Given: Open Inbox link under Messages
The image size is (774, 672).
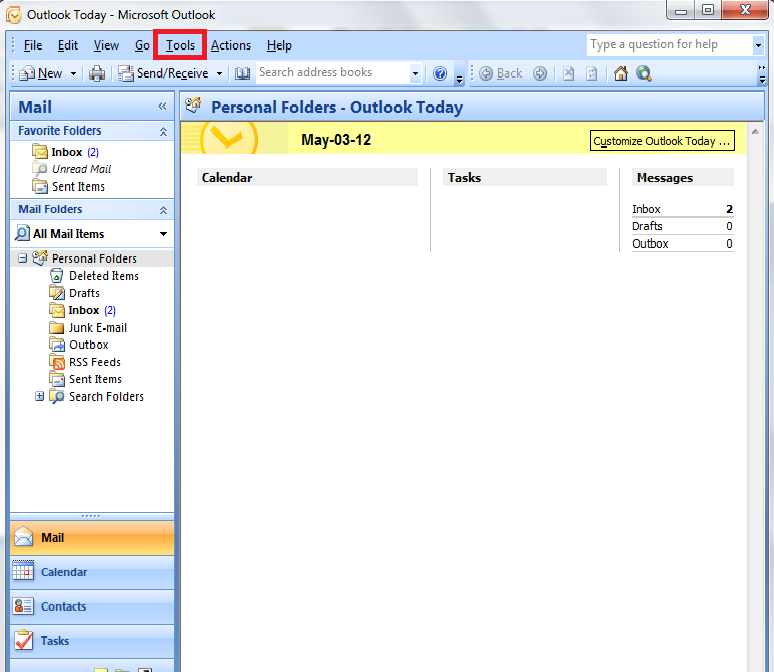Looking at the screenshot, I should click(646, 209).
